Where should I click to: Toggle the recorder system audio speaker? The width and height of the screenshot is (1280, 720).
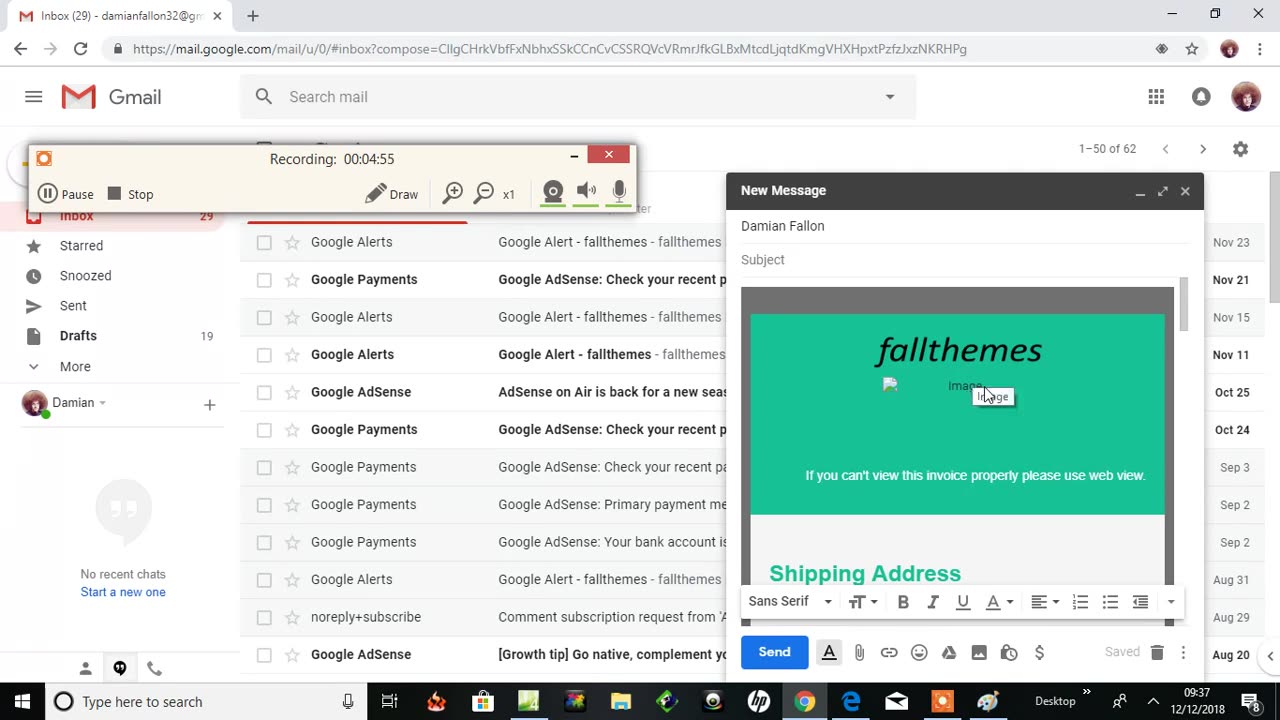click(587, 192)
